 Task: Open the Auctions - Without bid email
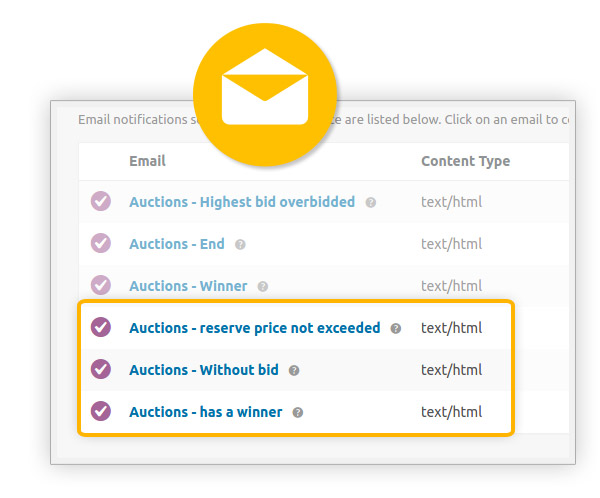[204, 371]
